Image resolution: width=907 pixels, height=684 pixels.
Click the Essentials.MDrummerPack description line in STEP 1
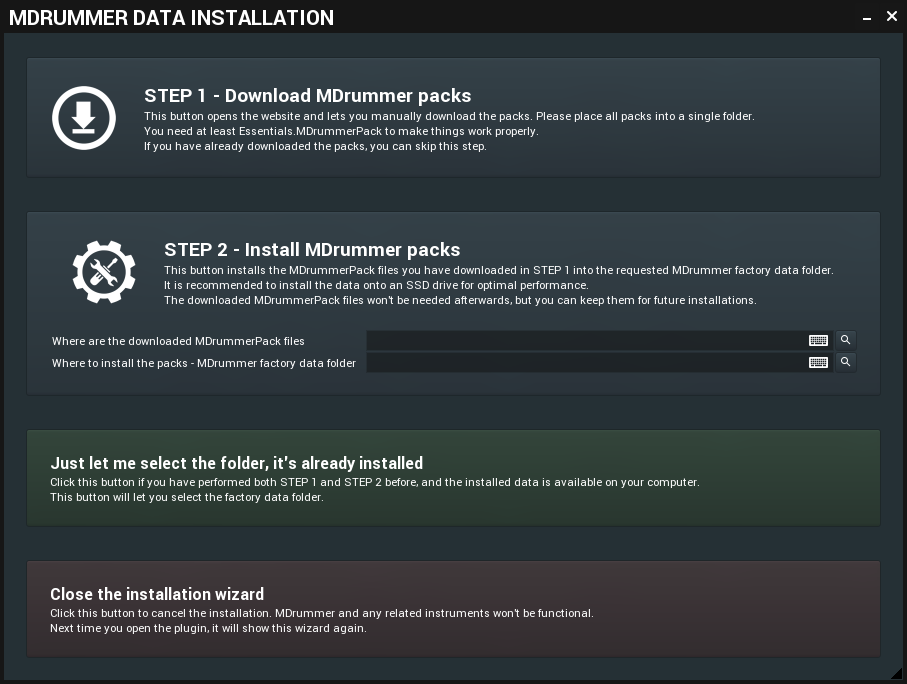340,131
